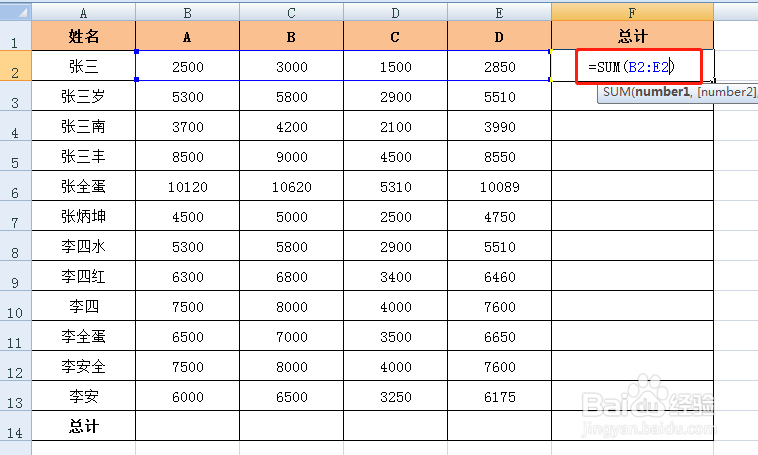Click cell with value 6800
This screenshot has width=758, height=455.
tap(292, 276)
